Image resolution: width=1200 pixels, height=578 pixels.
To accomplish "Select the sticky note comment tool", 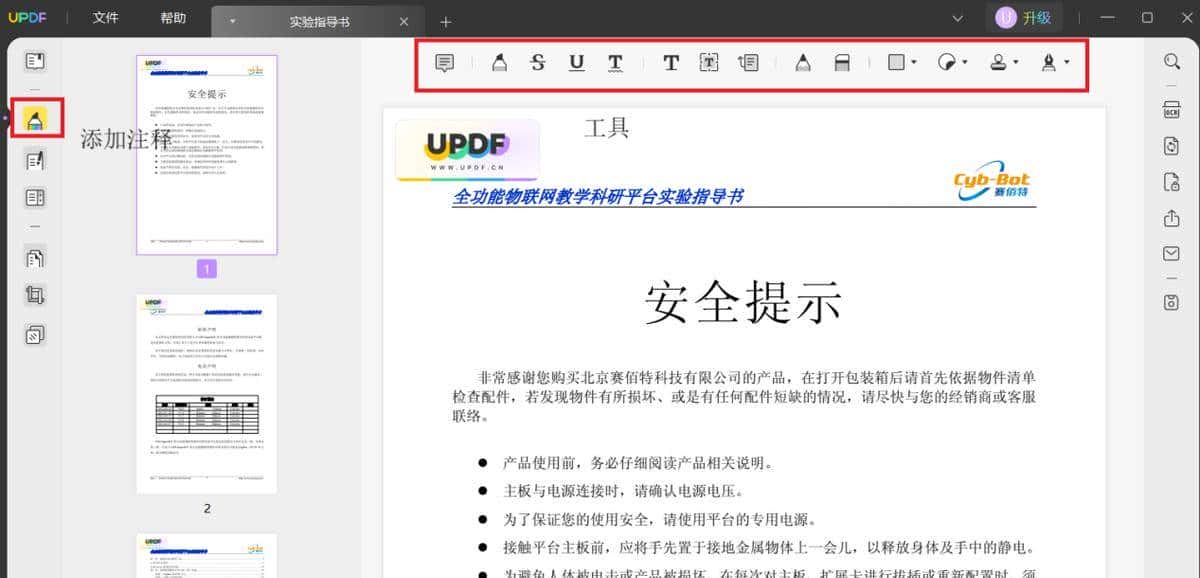I will pos(443,62).
